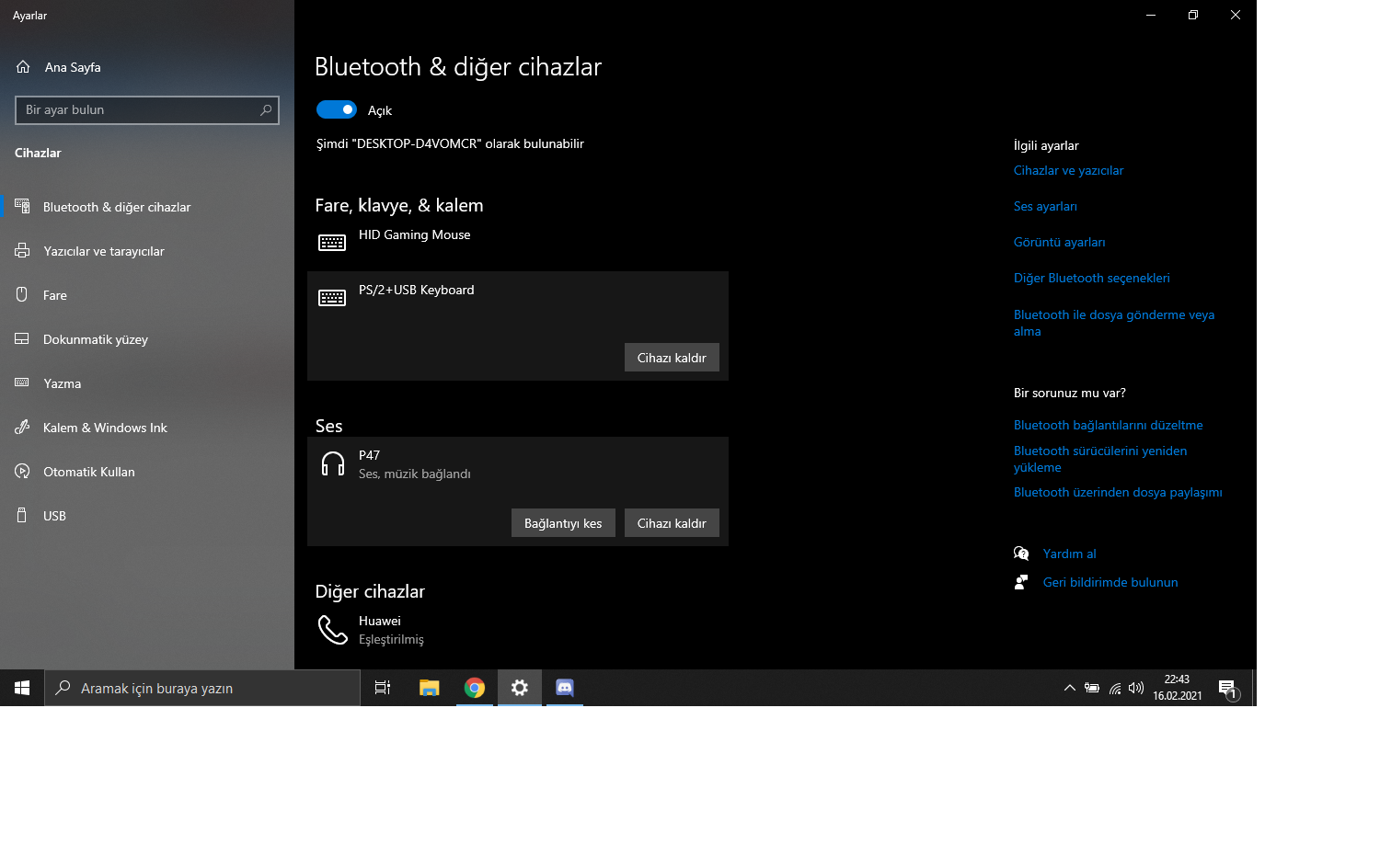The height and width of the screenshot is (868, 1380).
Task: Focus the taskbar search box
Action: click(x=202, y=688)
